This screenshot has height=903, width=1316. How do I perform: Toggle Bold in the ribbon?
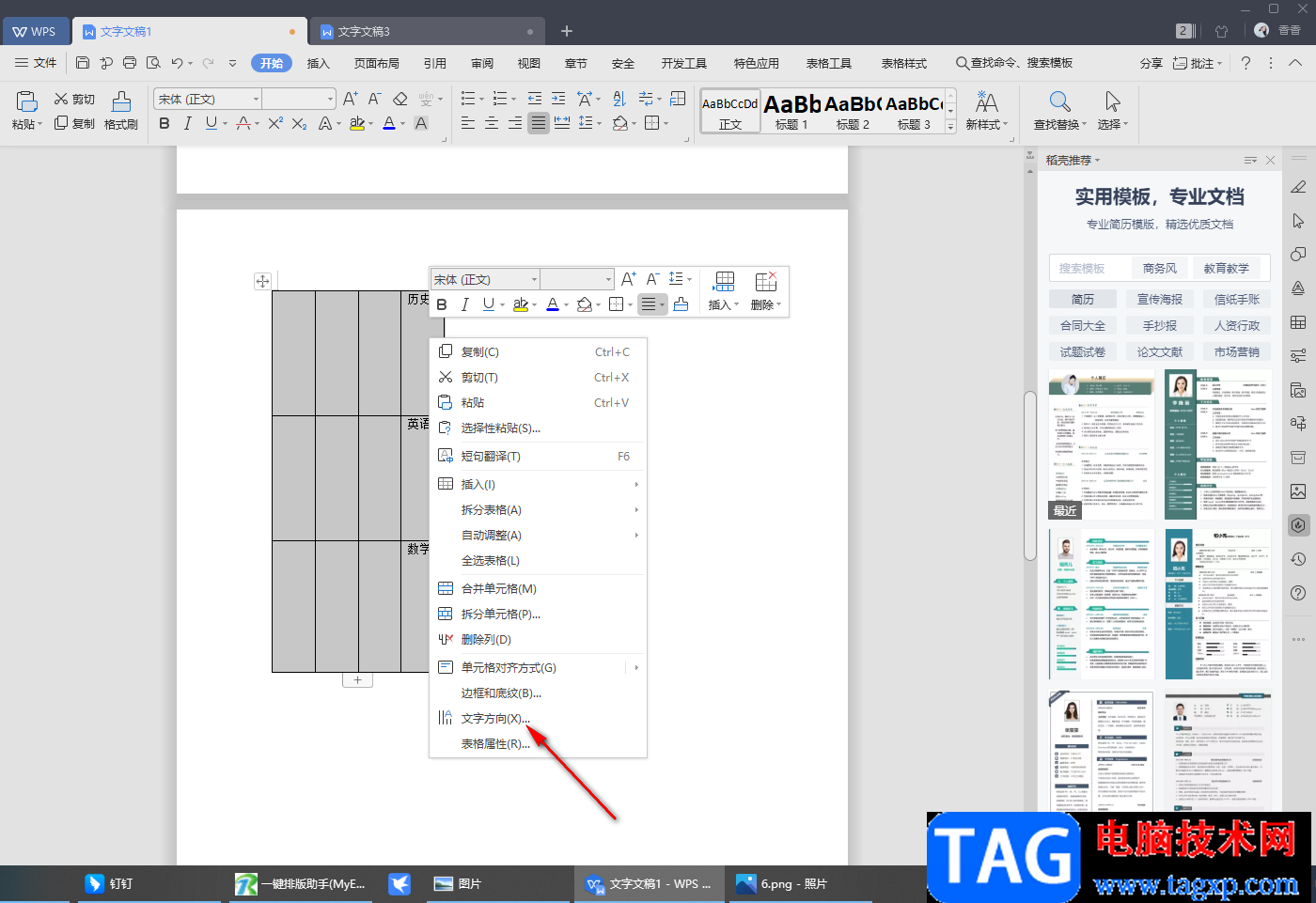click(164, 123)
